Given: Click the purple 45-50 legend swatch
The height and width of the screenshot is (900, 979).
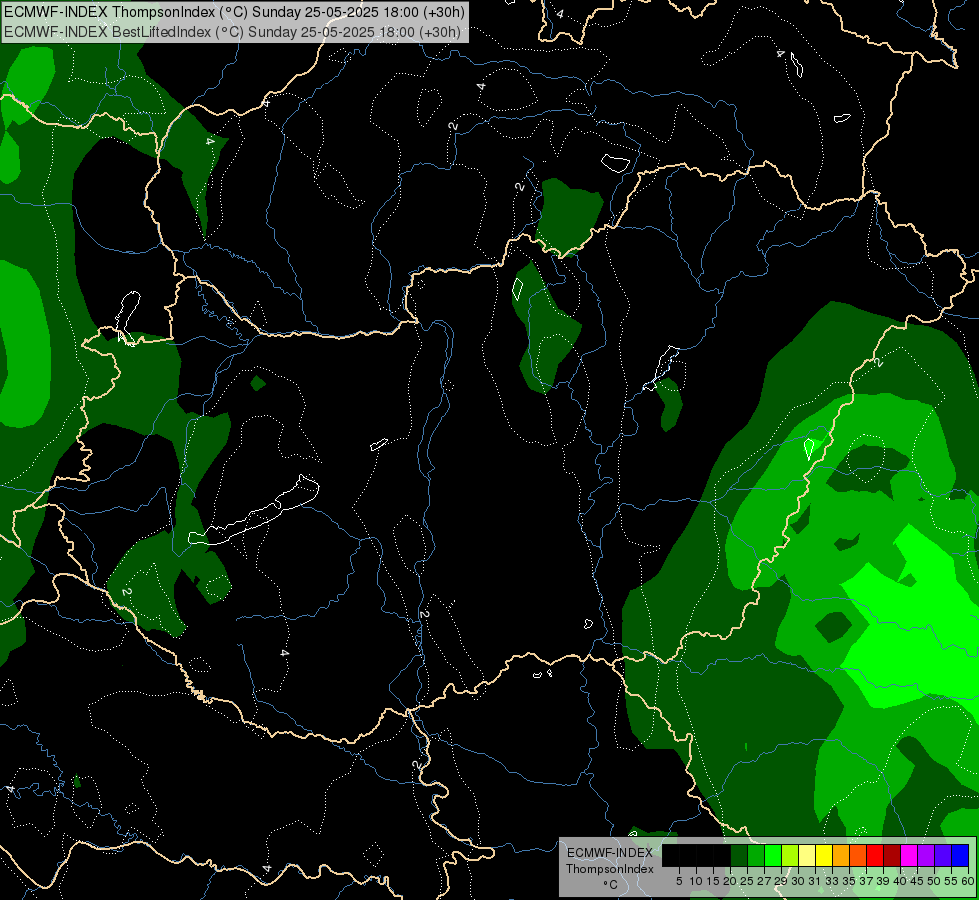Looking at the screenshot, I should 926,855.
